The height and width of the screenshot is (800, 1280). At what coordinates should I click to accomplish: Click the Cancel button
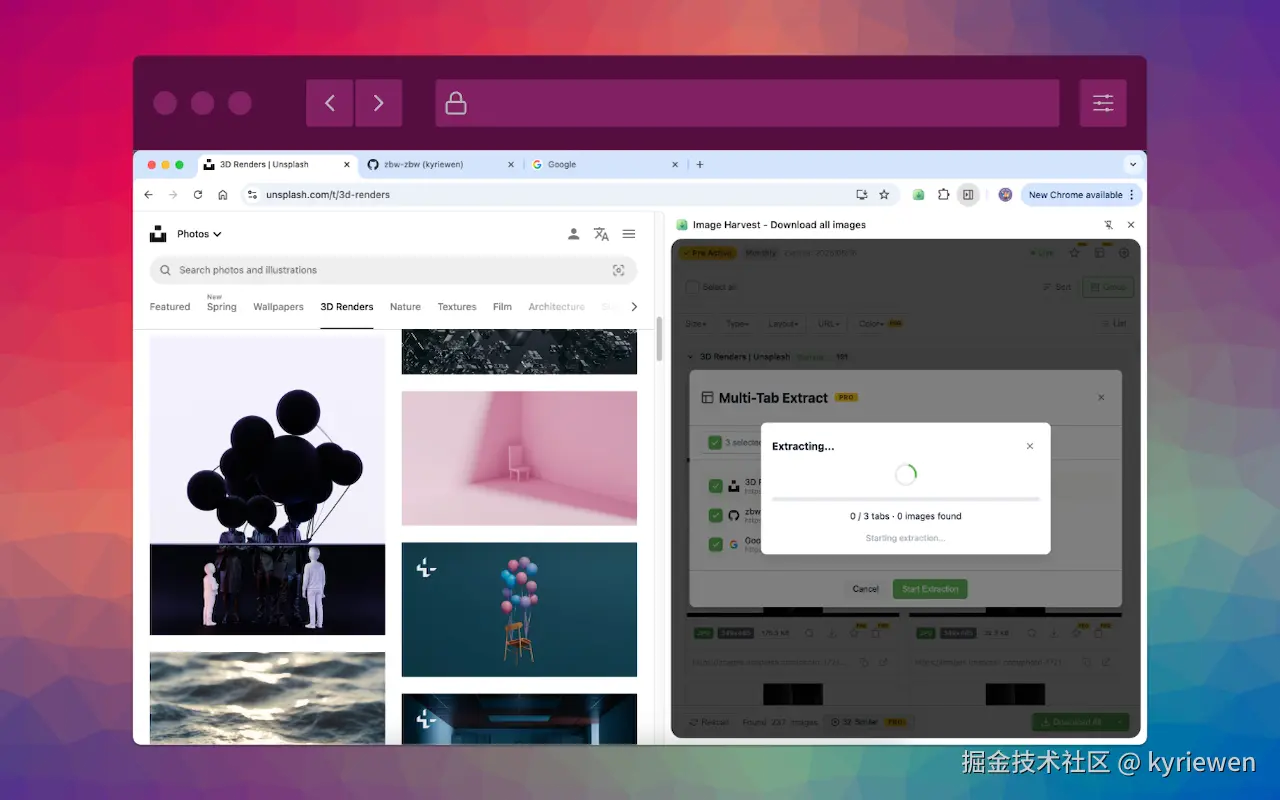click(x=866, y=589)
